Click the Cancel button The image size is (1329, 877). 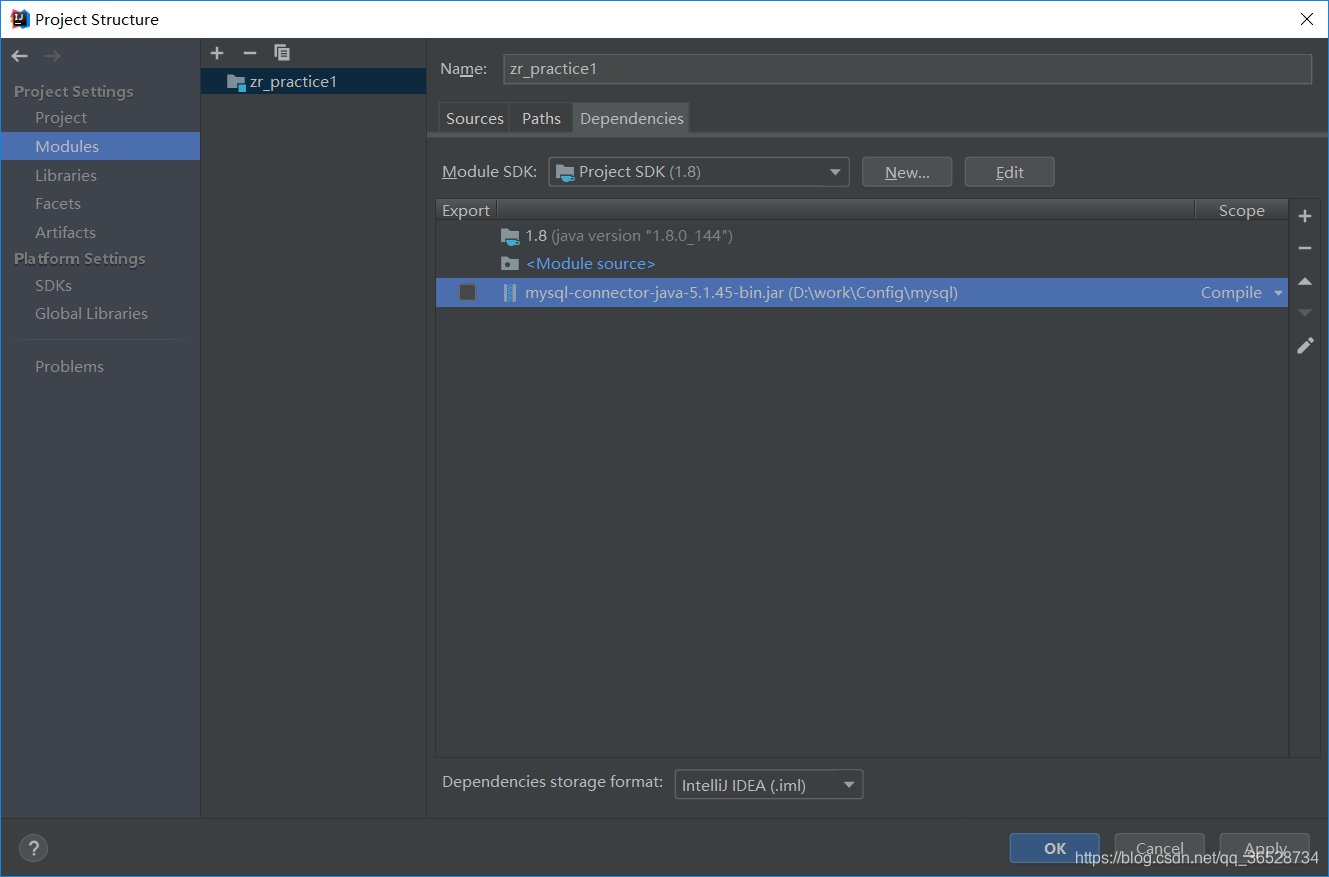point(1160,848)
